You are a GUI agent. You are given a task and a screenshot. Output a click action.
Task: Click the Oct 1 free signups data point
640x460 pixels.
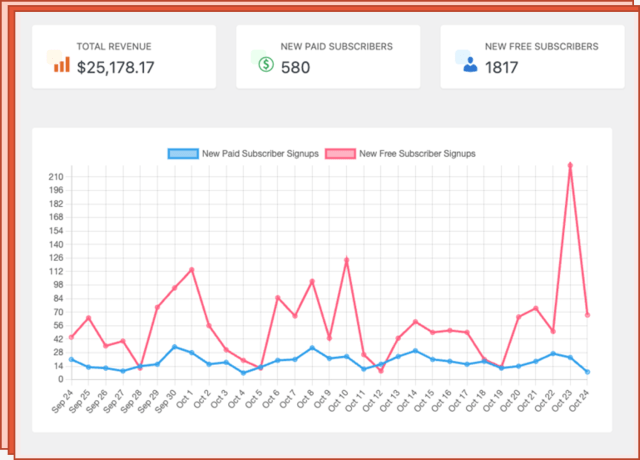tap(191, 270)
